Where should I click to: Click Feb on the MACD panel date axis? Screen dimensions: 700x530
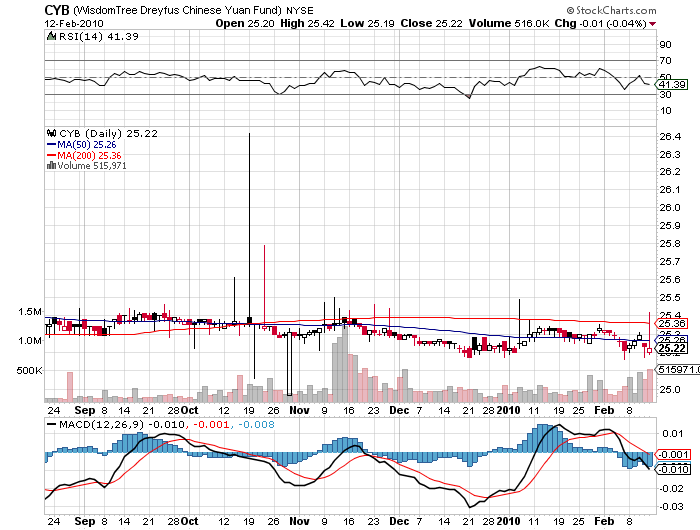604,521
